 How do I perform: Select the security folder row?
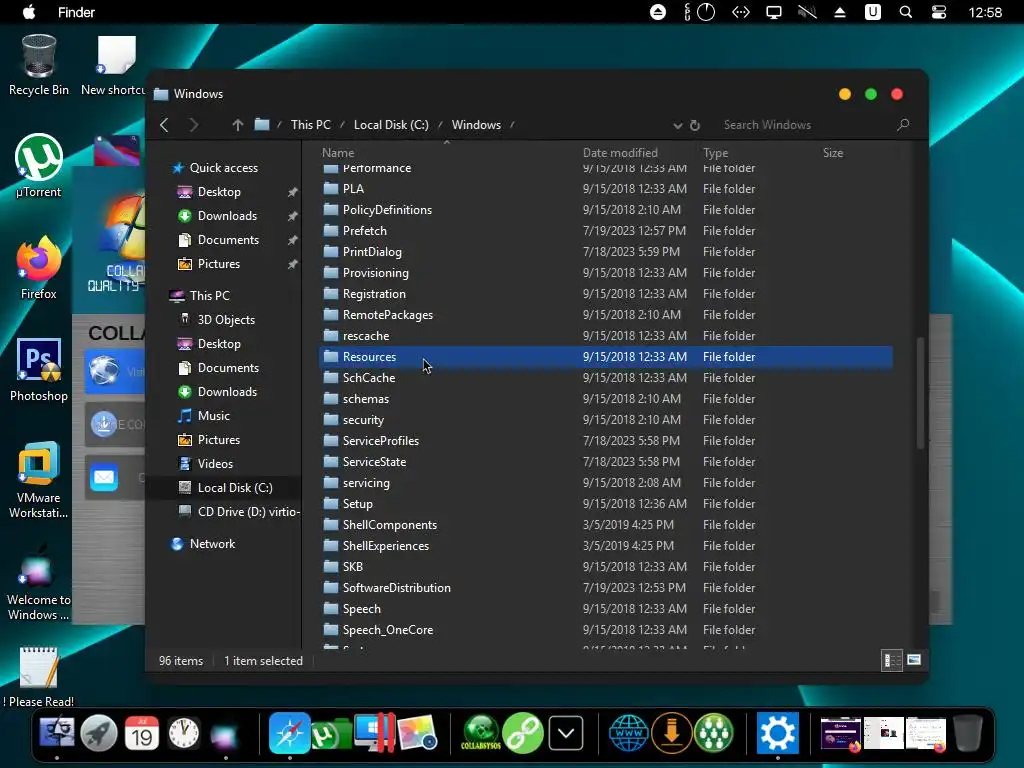coord(605,420)
